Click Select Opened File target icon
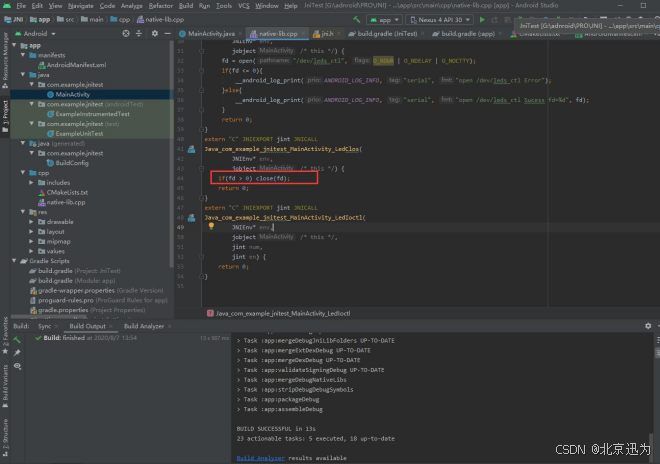This screenshot has width=660, height=464. 125,33
